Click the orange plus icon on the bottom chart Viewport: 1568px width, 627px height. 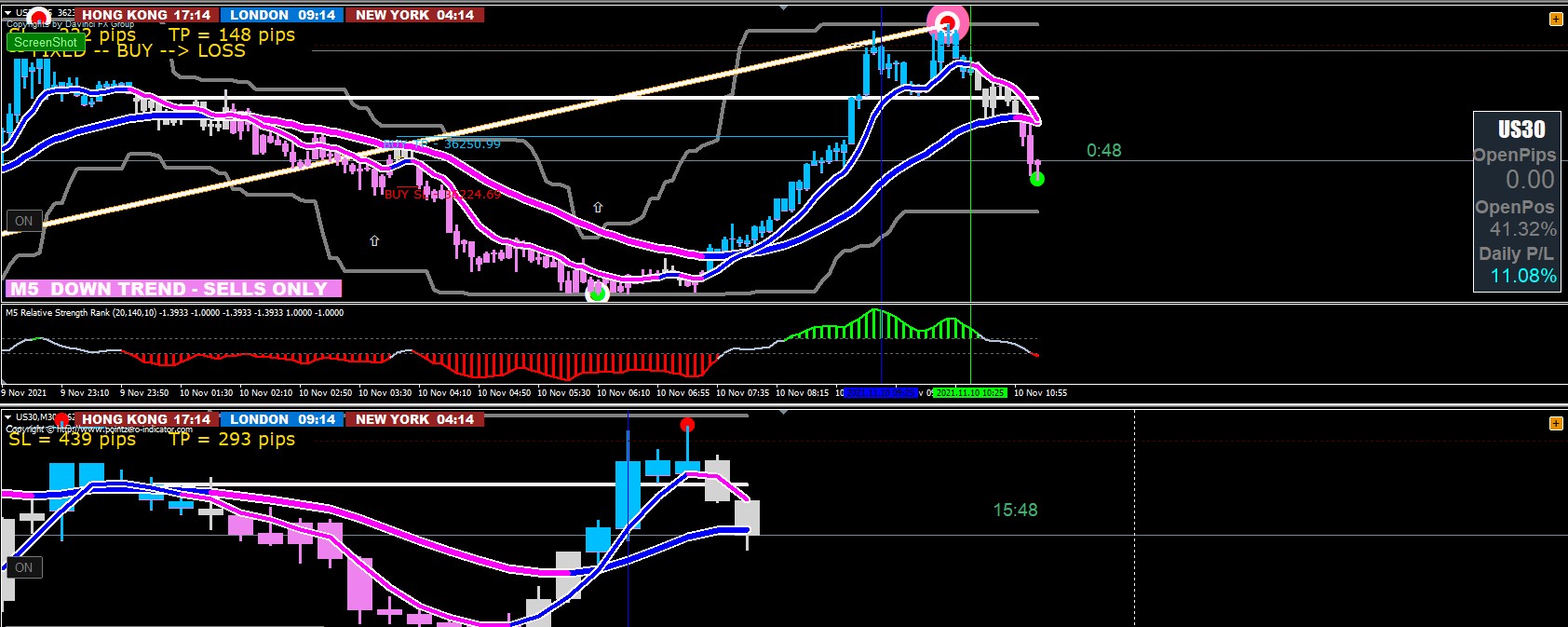(1556, 423)
